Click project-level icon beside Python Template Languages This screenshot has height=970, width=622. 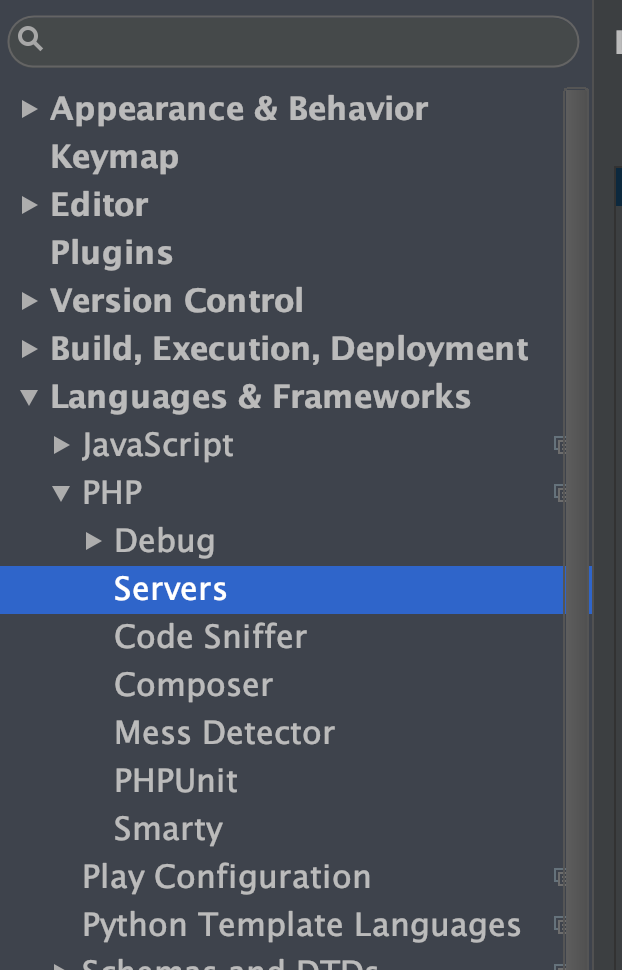click(560, 925)
